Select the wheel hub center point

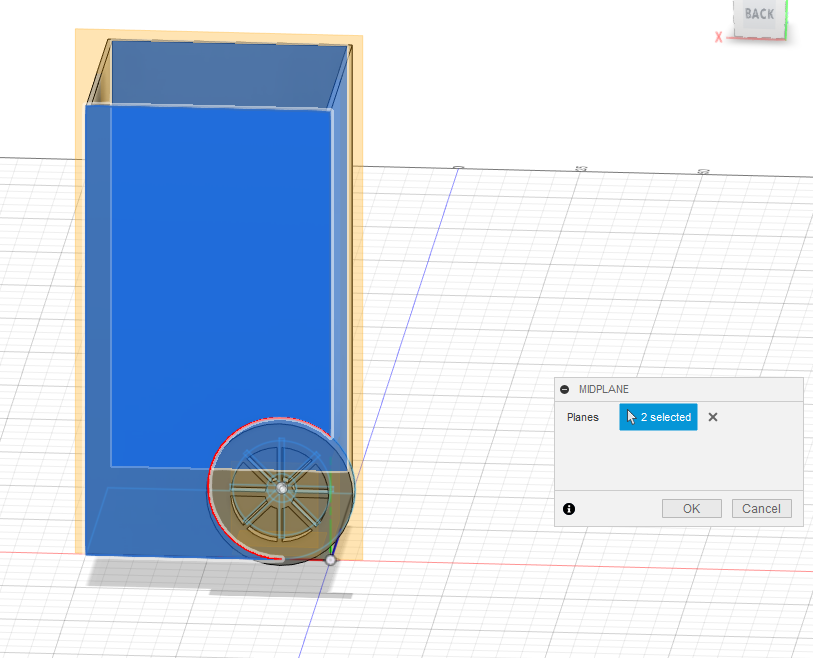(x=282, y=488)
